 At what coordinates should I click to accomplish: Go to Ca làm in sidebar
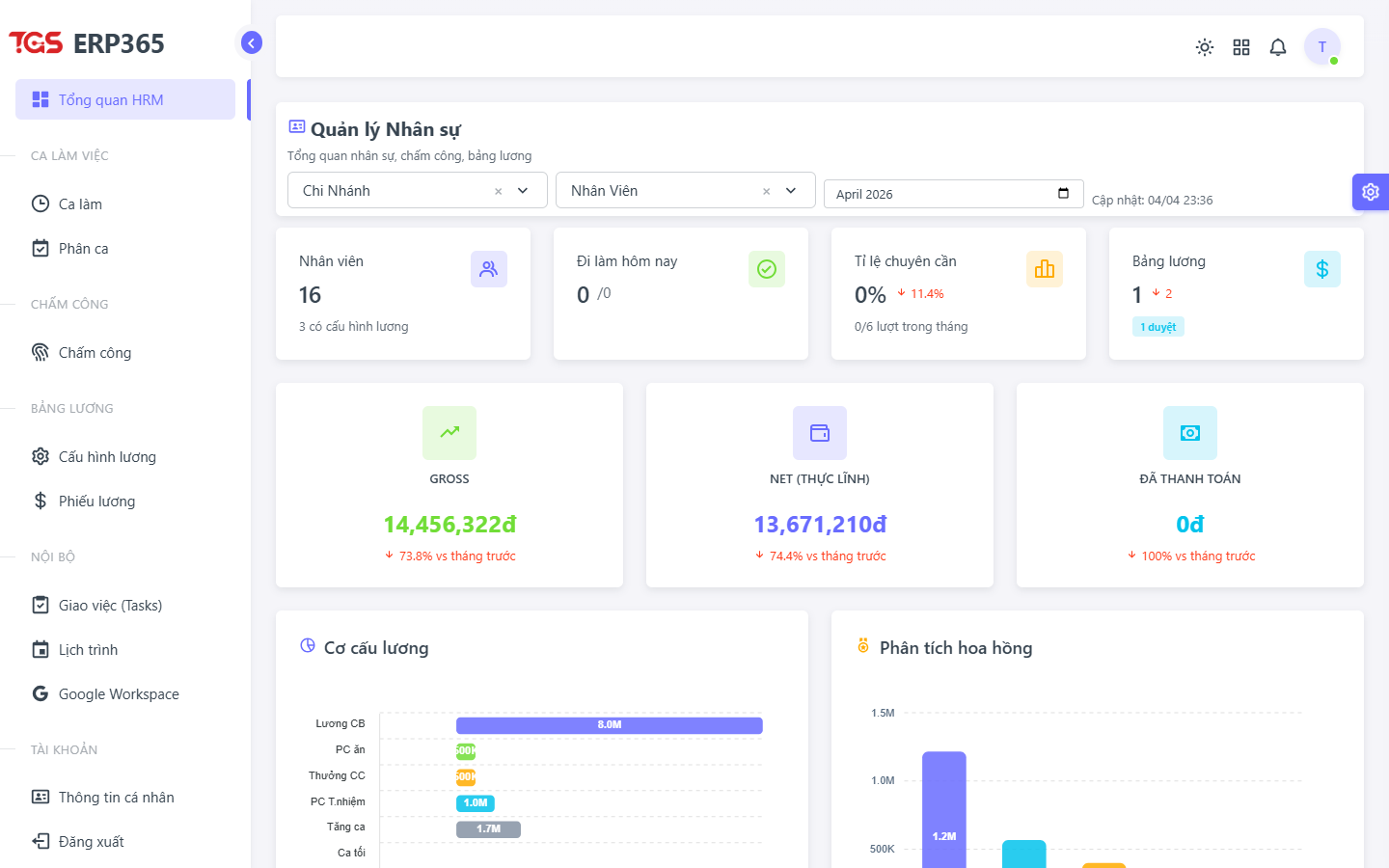click(x=125, y=203)
